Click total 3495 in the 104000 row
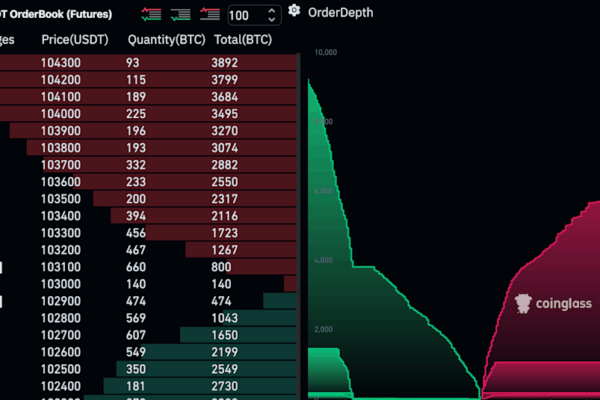Image resolution: width=600 pixels, height=400 pixels. click(225, 114)
